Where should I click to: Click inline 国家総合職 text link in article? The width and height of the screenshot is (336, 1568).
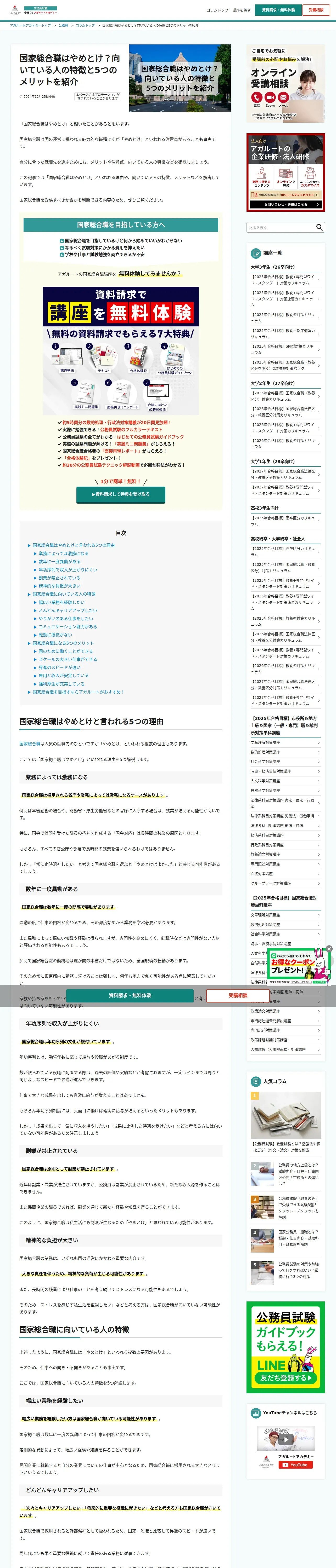30,744
